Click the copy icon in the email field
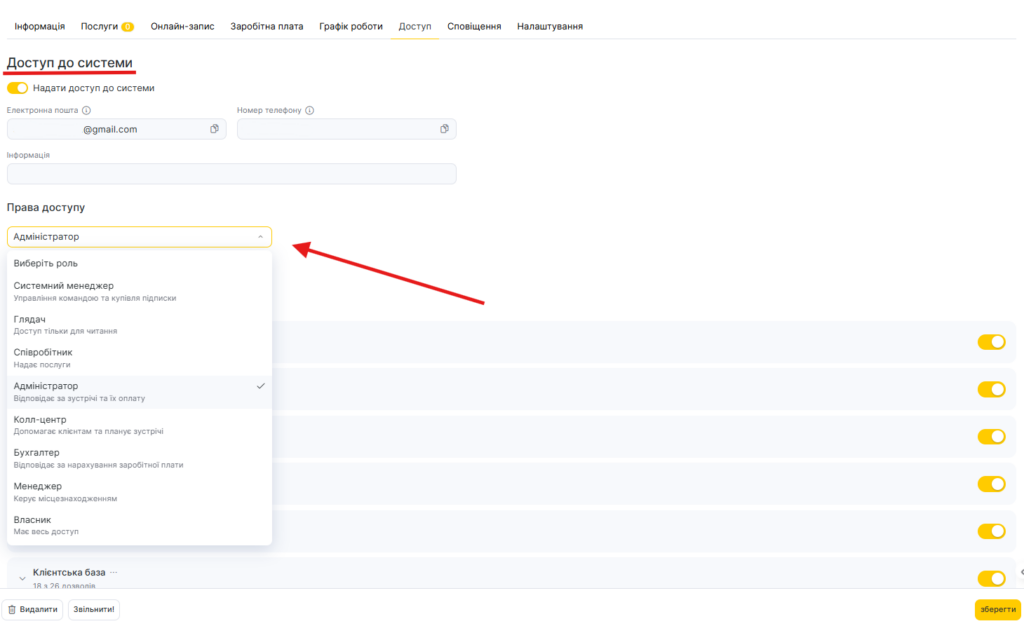The image size is (1024, 626). tap(214, 129)
